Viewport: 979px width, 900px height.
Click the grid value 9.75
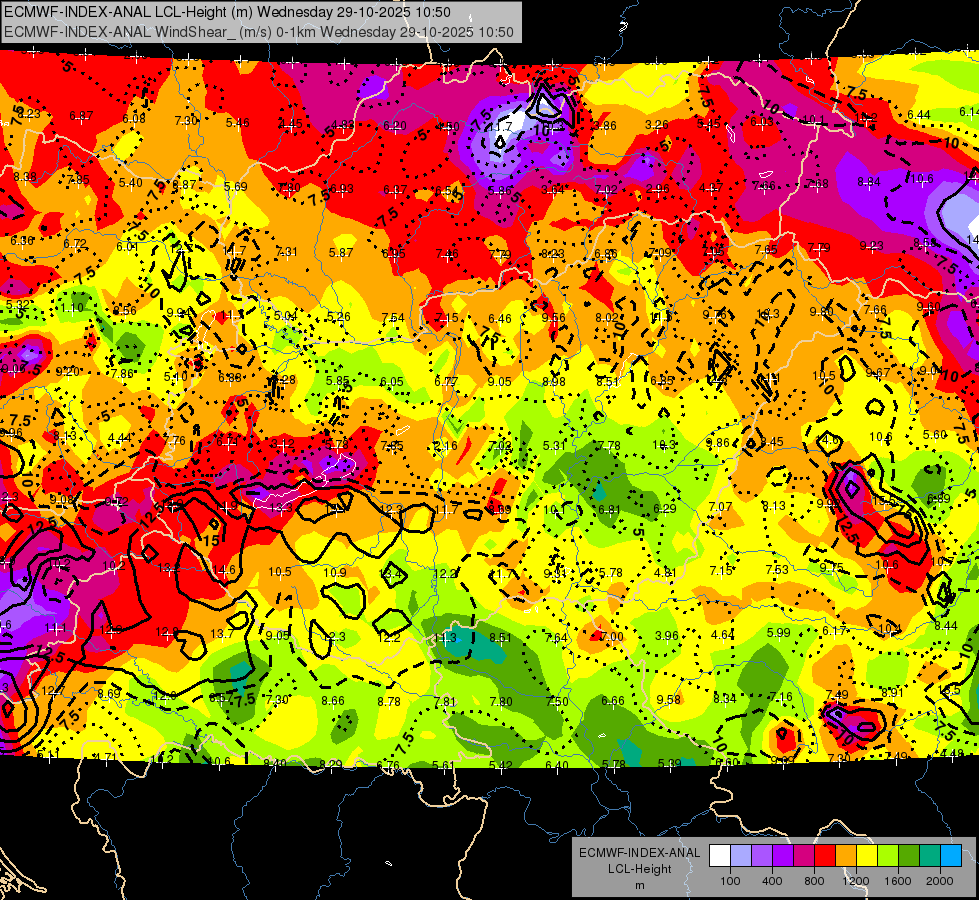[x=831, y=568]
